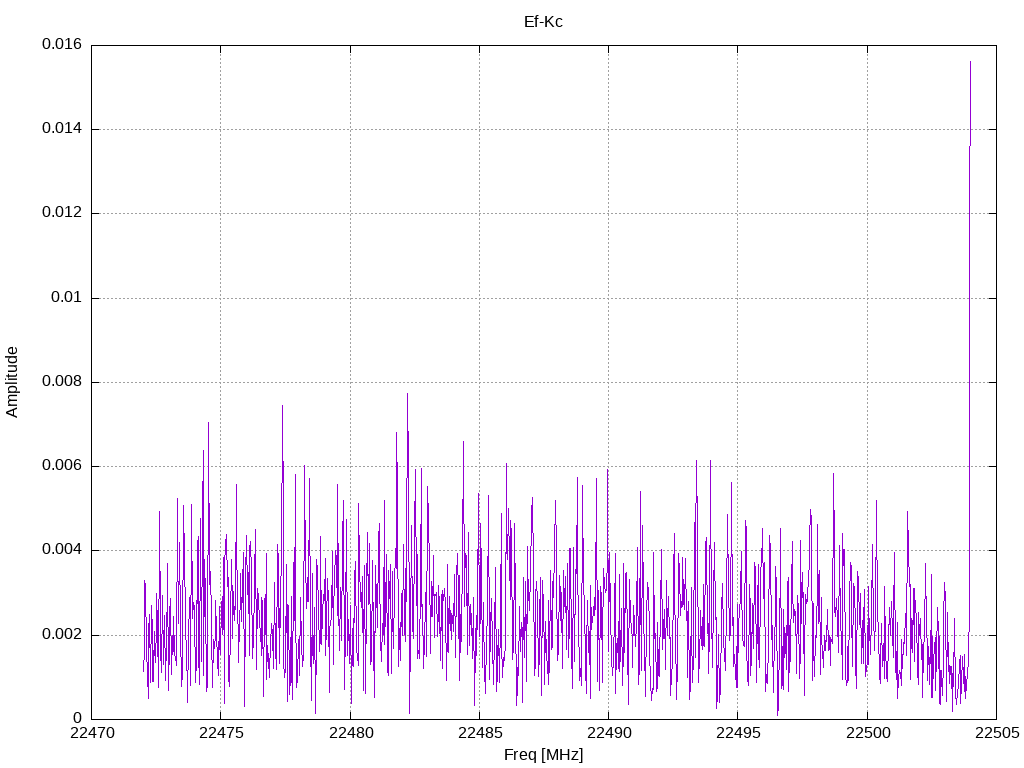Click the 22490 x-axis tick label
Image resolution: width=1024 pixels, height=768 pixels.
click(608, 733)
